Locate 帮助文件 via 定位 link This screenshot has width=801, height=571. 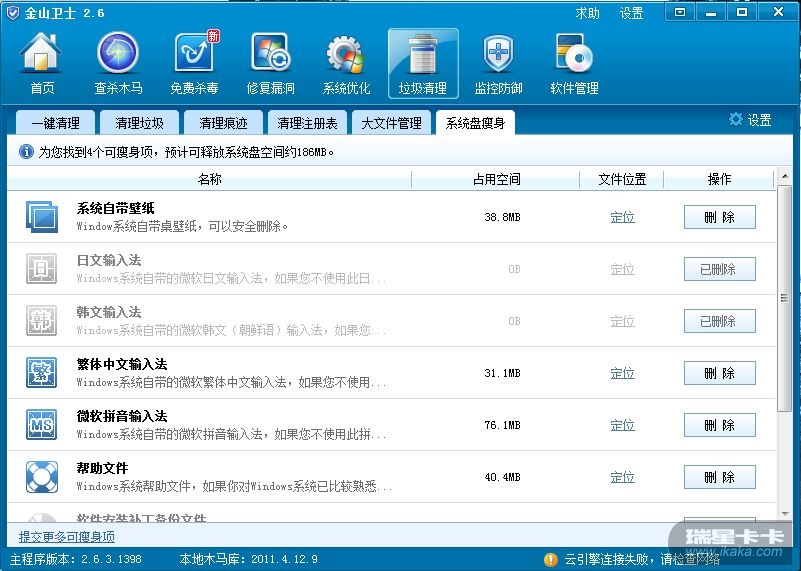point(622,478)
